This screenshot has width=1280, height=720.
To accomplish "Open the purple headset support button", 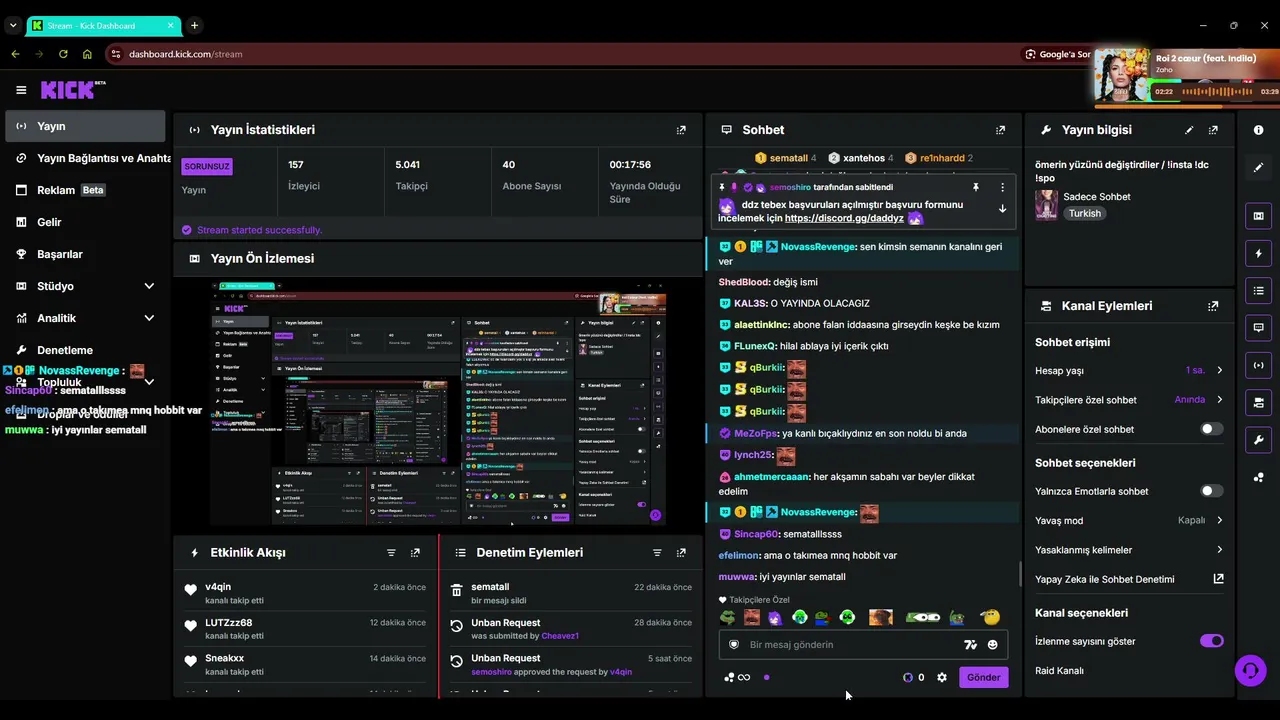I will 1250,670.
